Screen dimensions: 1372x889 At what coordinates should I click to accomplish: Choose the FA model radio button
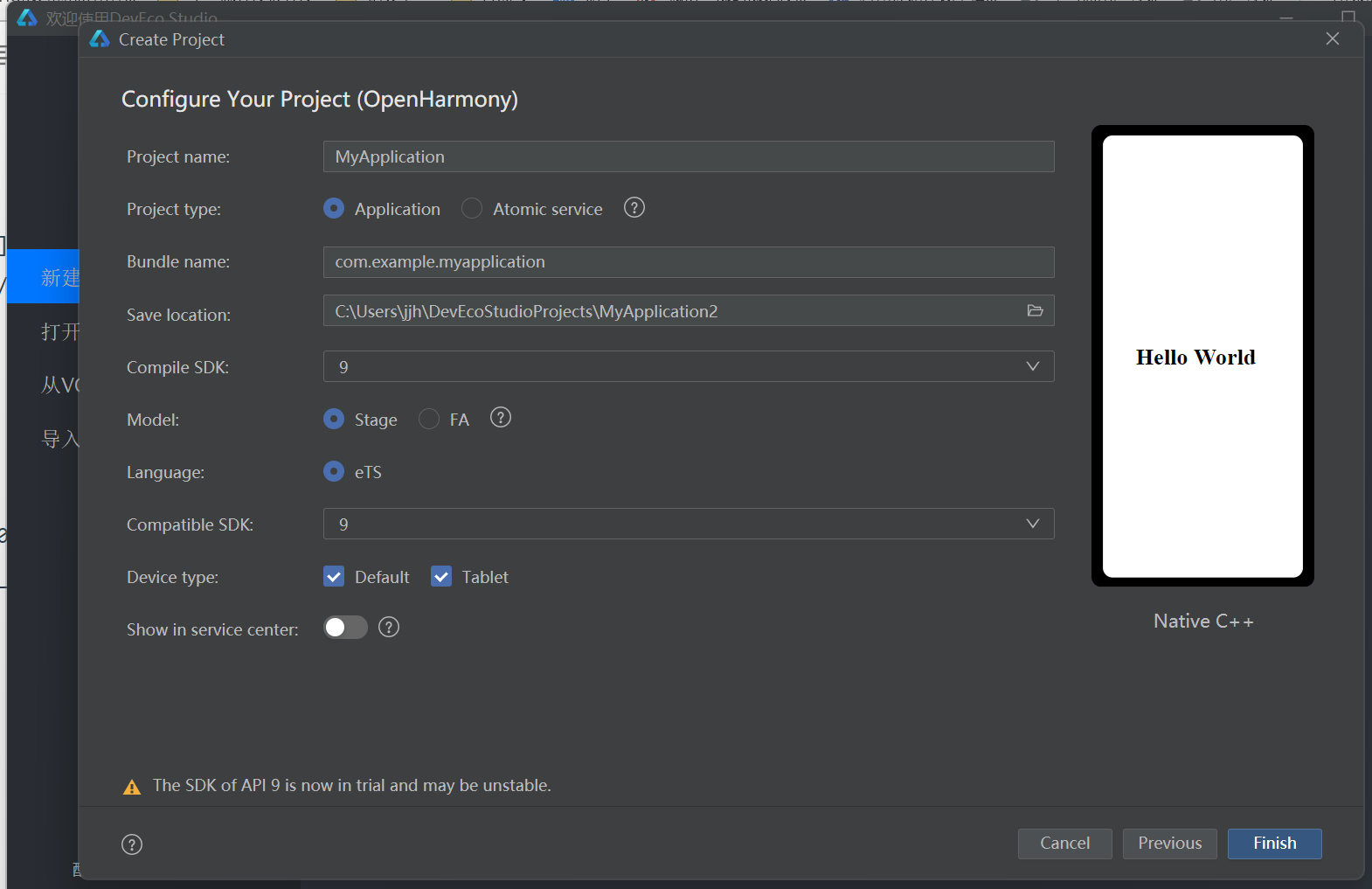(429, 419)
